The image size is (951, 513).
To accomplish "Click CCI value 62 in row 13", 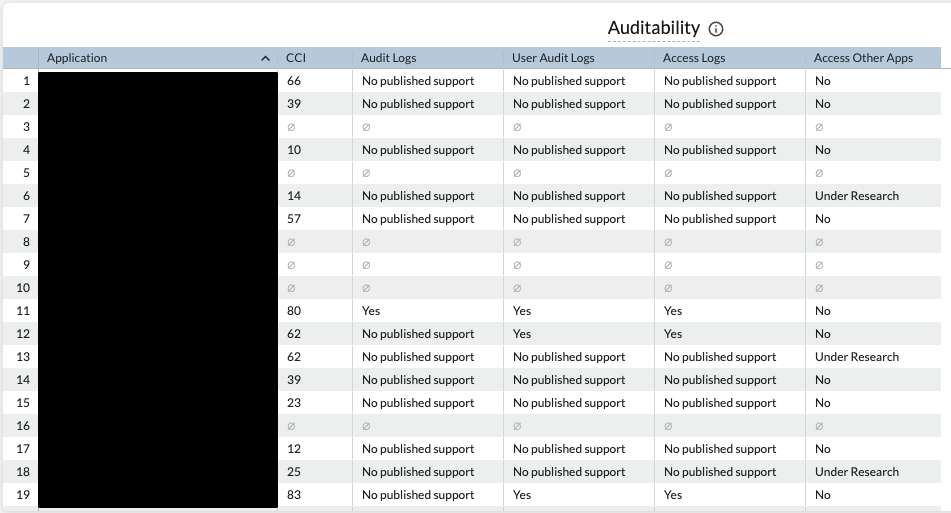I will coord(294,357).
